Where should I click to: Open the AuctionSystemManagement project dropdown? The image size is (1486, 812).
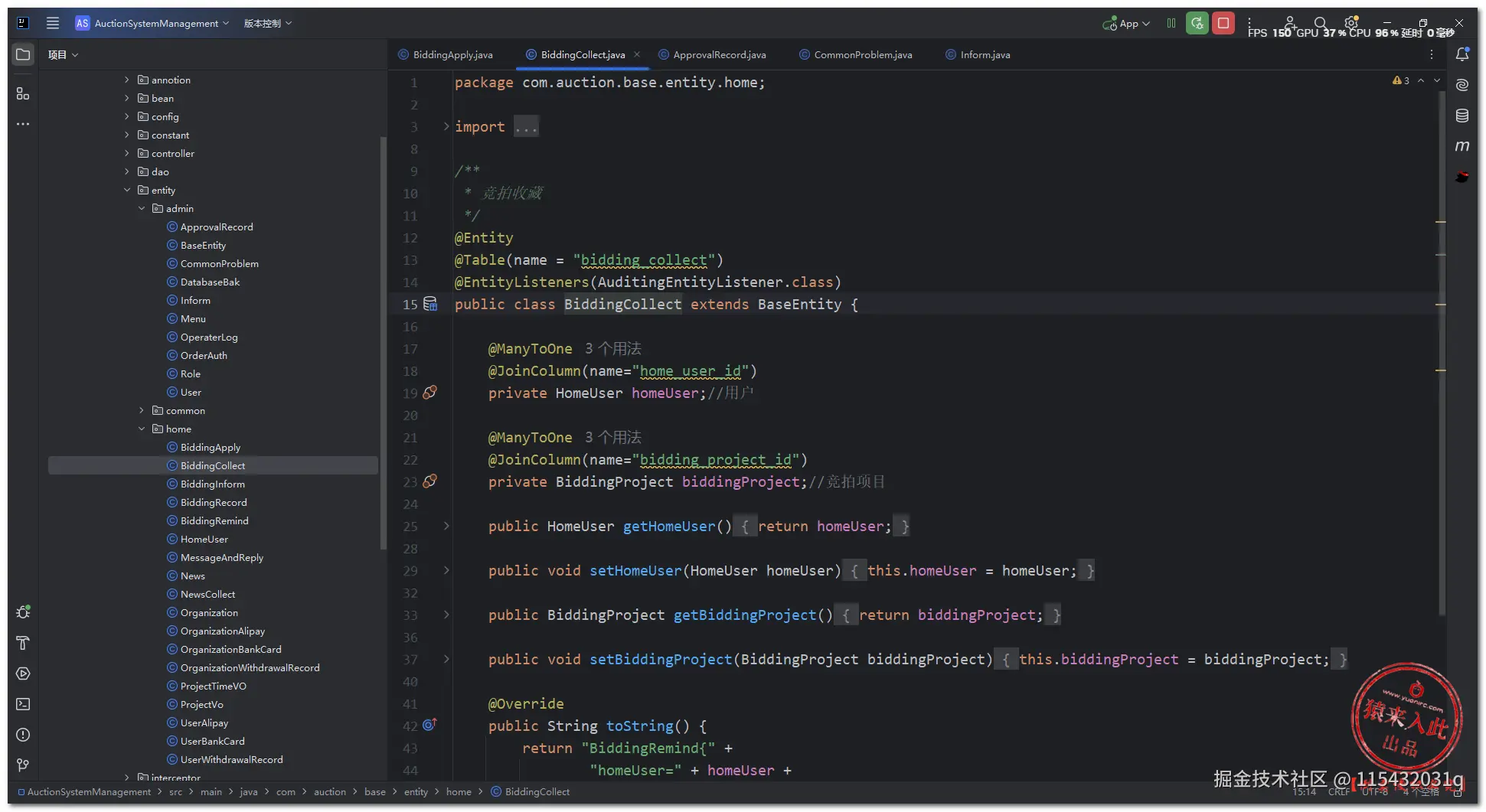[x=152, y=23]
